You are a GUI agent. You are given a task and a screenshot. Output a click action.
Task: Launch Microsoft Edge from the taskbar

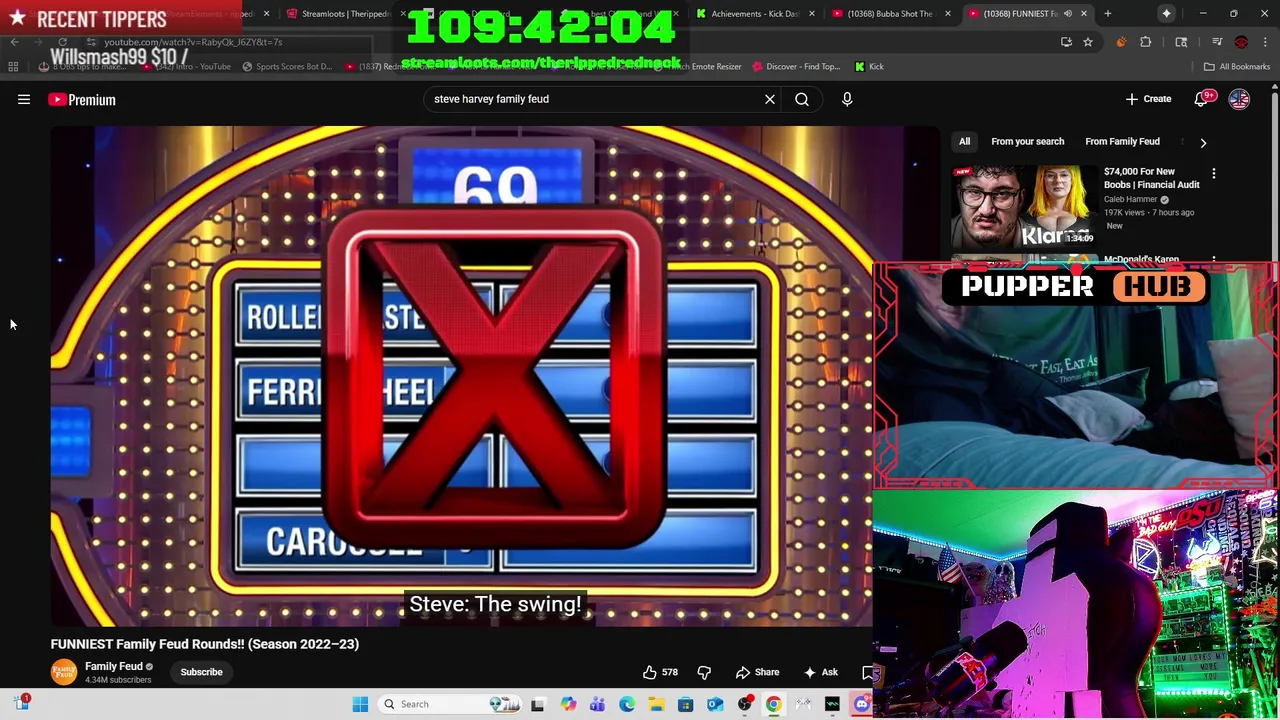coord(627,704)
